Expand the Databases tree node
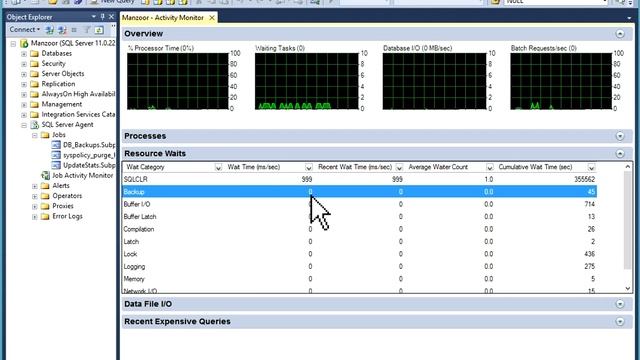This screenshot has width=640, height=360. (24, 54)
